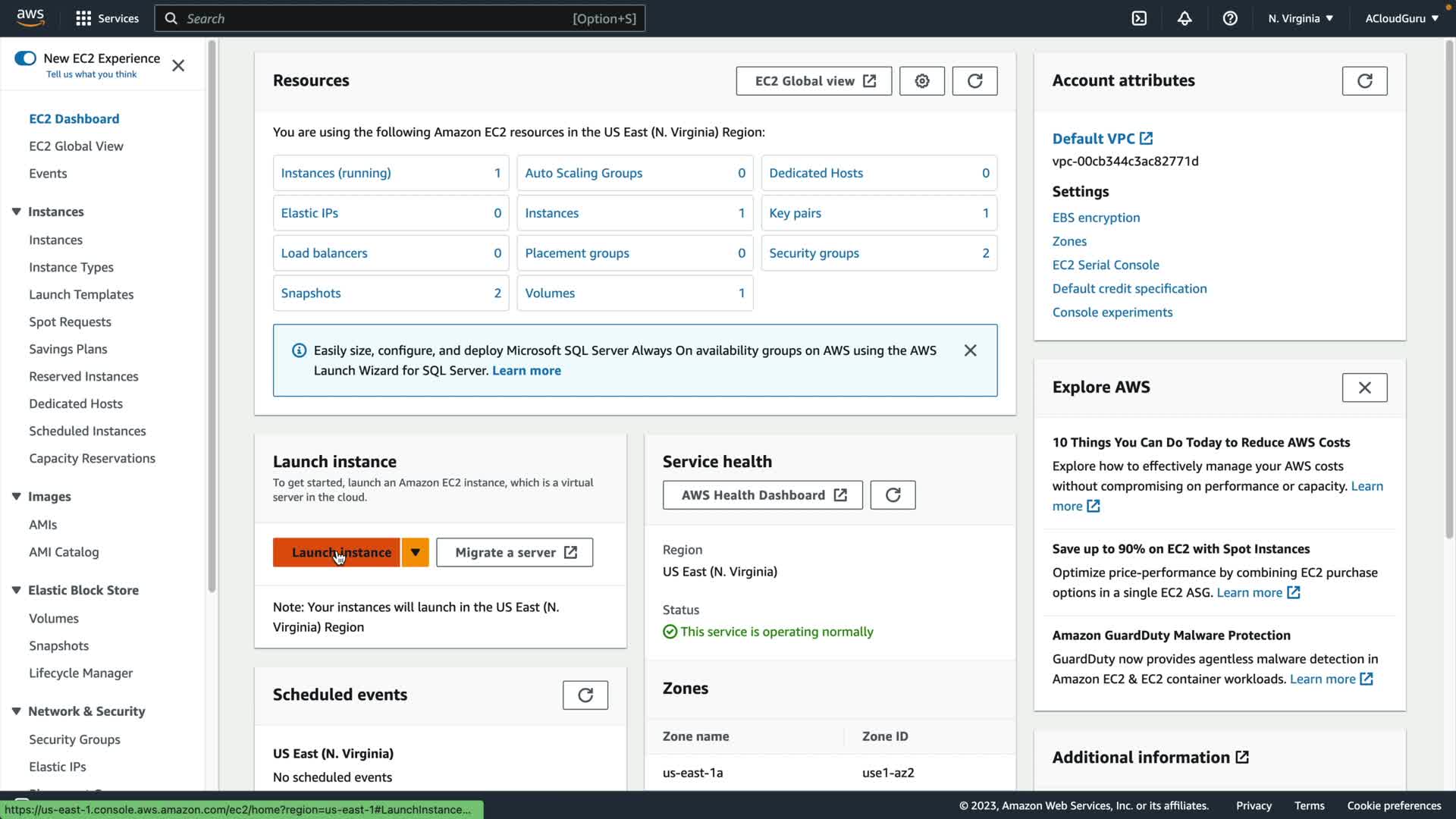This screenshot has width=1456, height=819.
Task: Refresh the Account attributes panel
Action: [x=1364, y=81]
